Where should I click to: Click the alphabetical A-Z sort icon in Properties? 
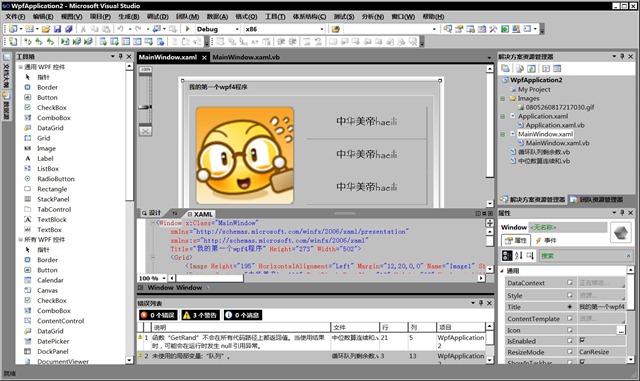coord(518,256)
